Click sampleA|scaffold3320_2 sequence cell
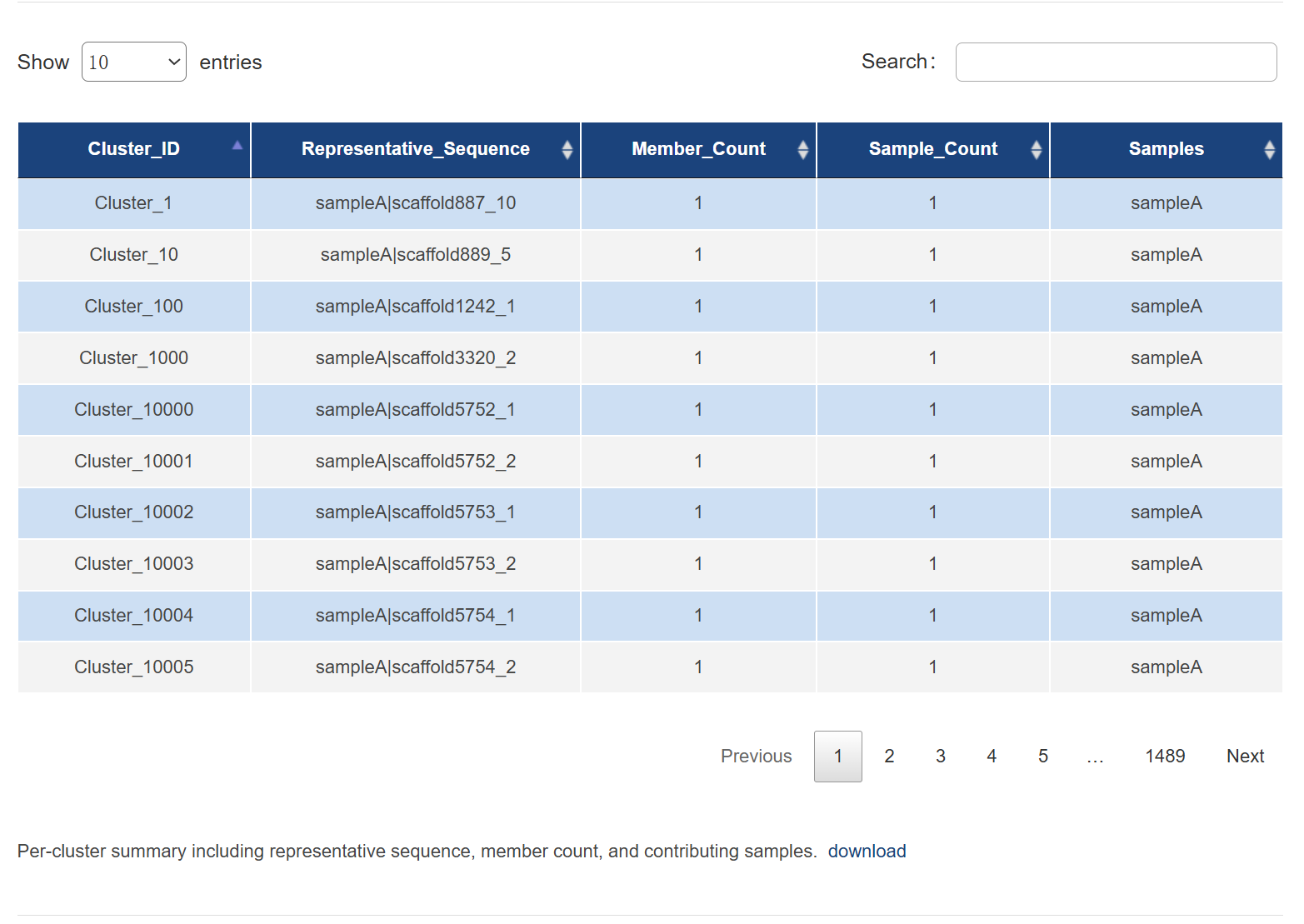This screenshot has width=1304, height=924. tap(416, 358)
